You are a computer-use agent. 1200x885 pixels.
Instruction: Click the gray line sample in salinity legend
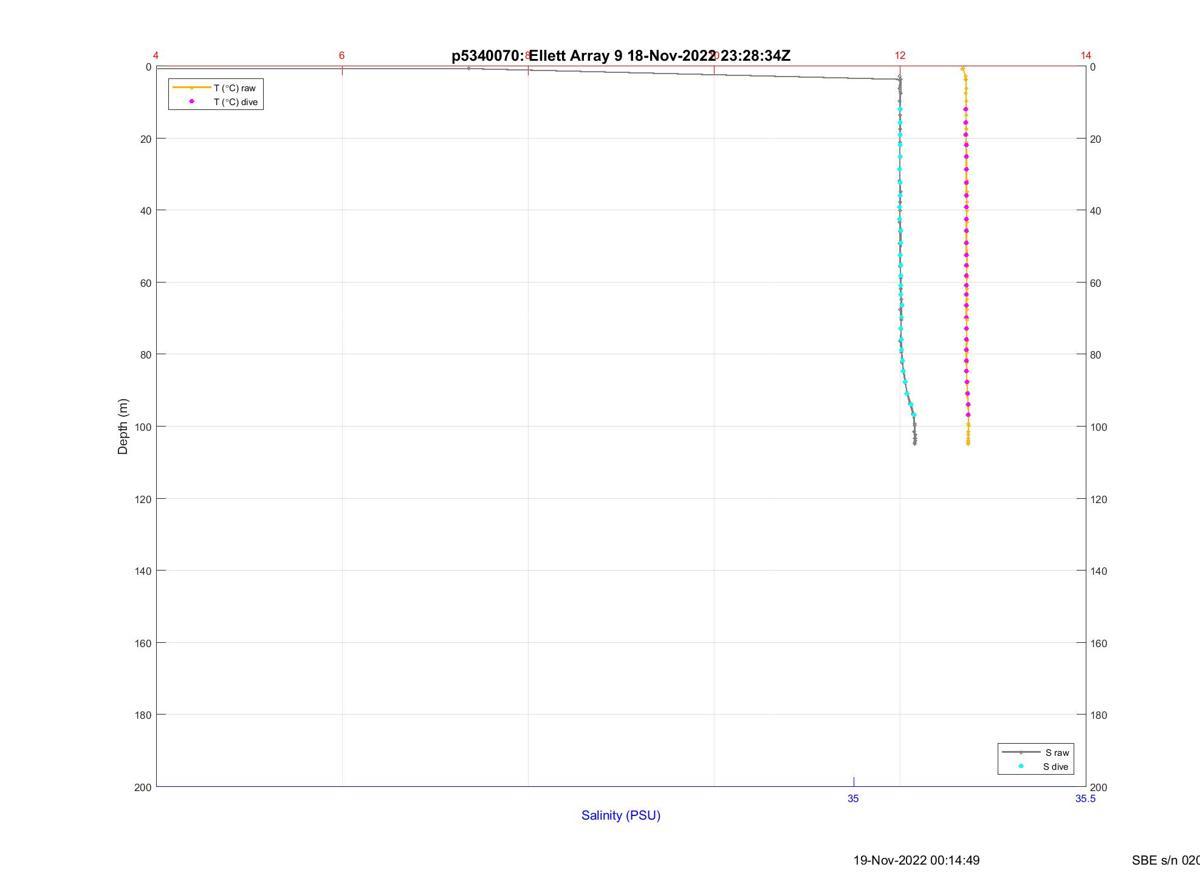coord(1021,752)
